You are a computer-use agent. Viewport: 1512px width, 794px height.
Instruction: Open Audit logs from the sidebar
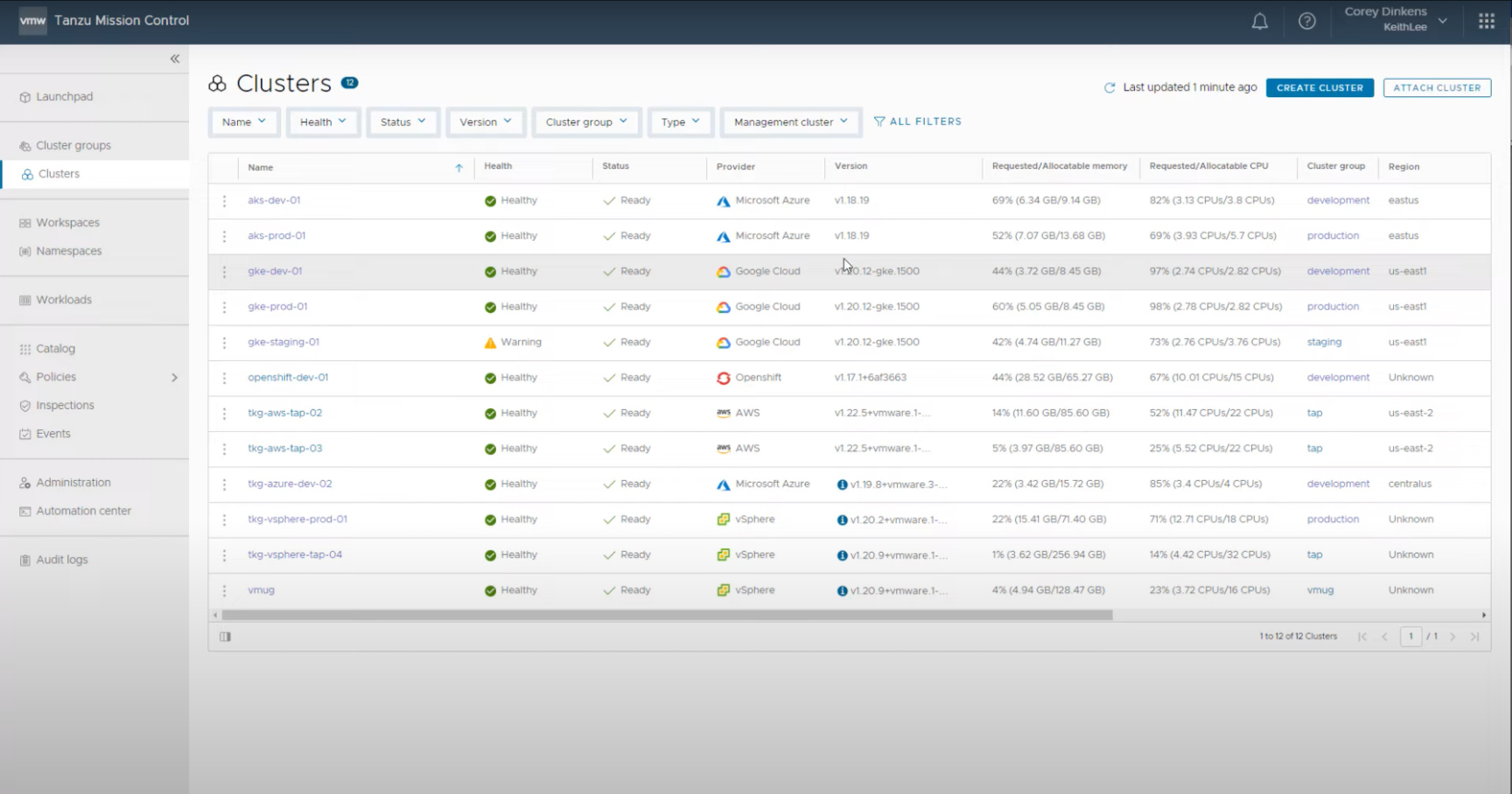click(61, 560)
